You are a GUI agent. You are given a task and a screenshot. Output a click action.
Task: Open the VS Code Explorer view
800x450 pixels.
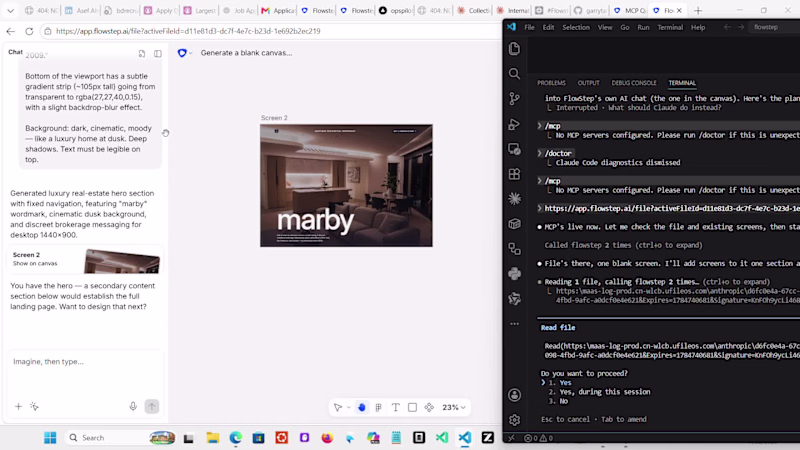[x=514, y=48]
